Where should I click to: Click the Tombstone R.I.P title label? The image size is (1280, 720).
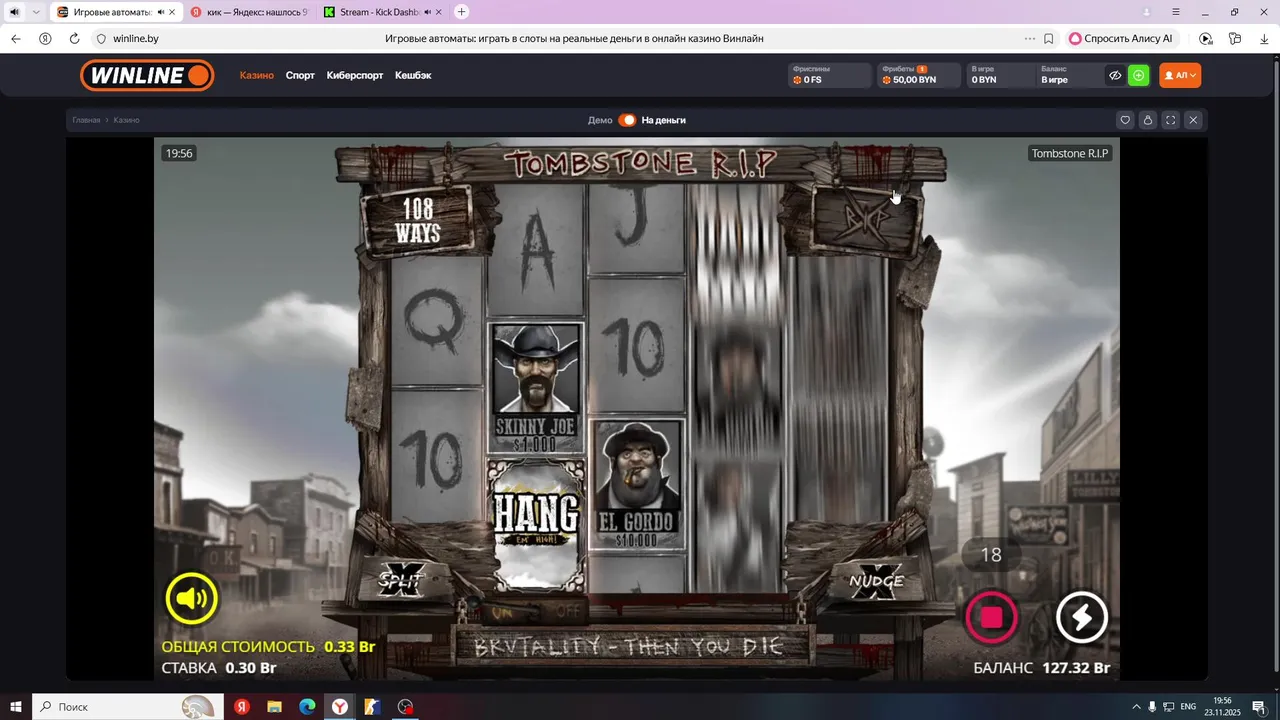click(x=1070, y=153)
